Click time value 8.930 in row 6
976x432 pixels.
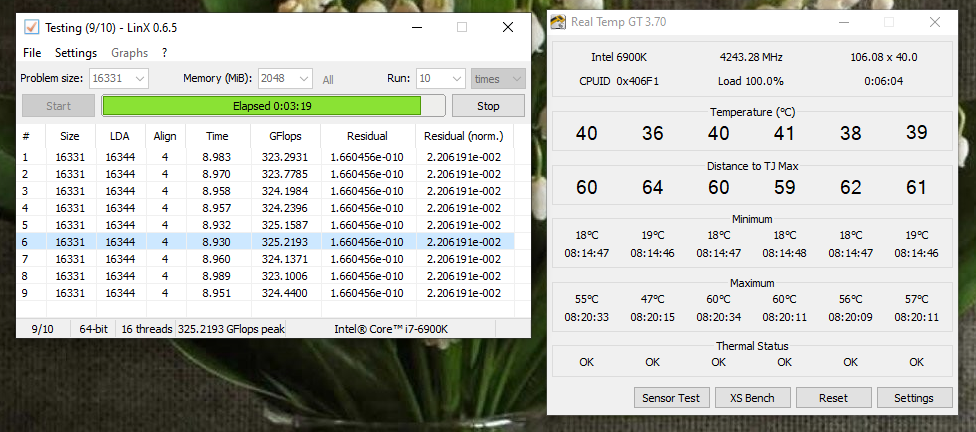pos(217,242)
